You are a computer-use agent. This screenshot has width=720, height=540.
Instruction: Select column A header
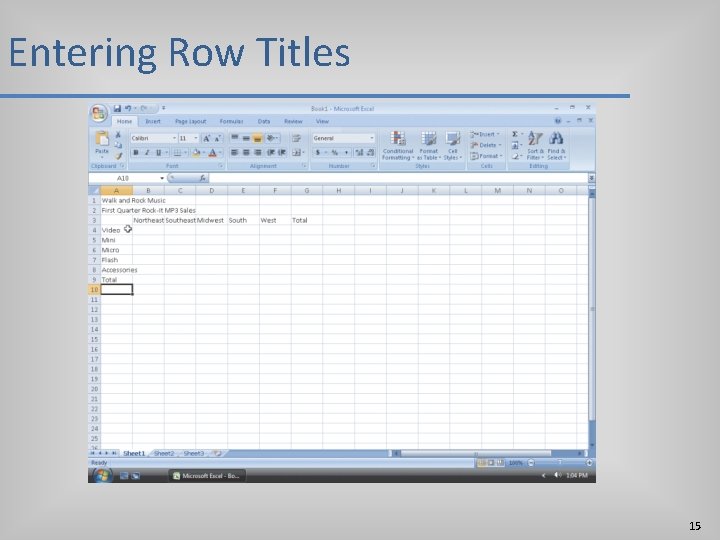point(117,191)
